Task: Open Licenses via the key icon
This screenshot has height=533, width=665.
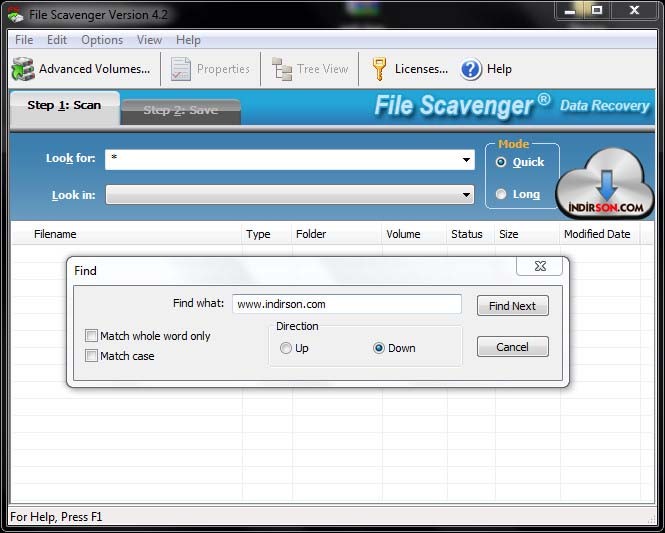Action: [x=379, y=69]
